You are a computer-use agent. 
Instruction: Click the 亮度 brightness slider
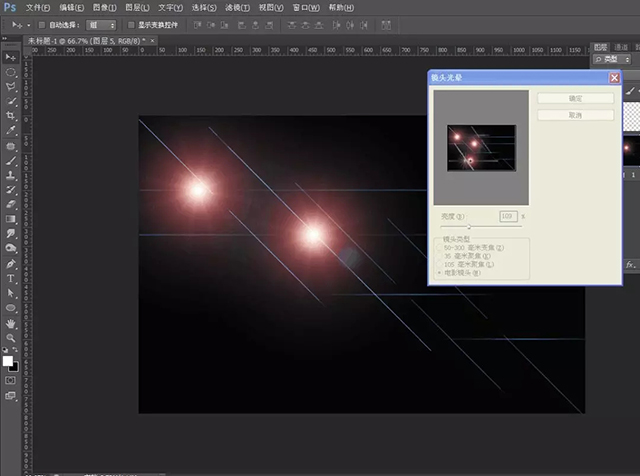click(470, 228)
